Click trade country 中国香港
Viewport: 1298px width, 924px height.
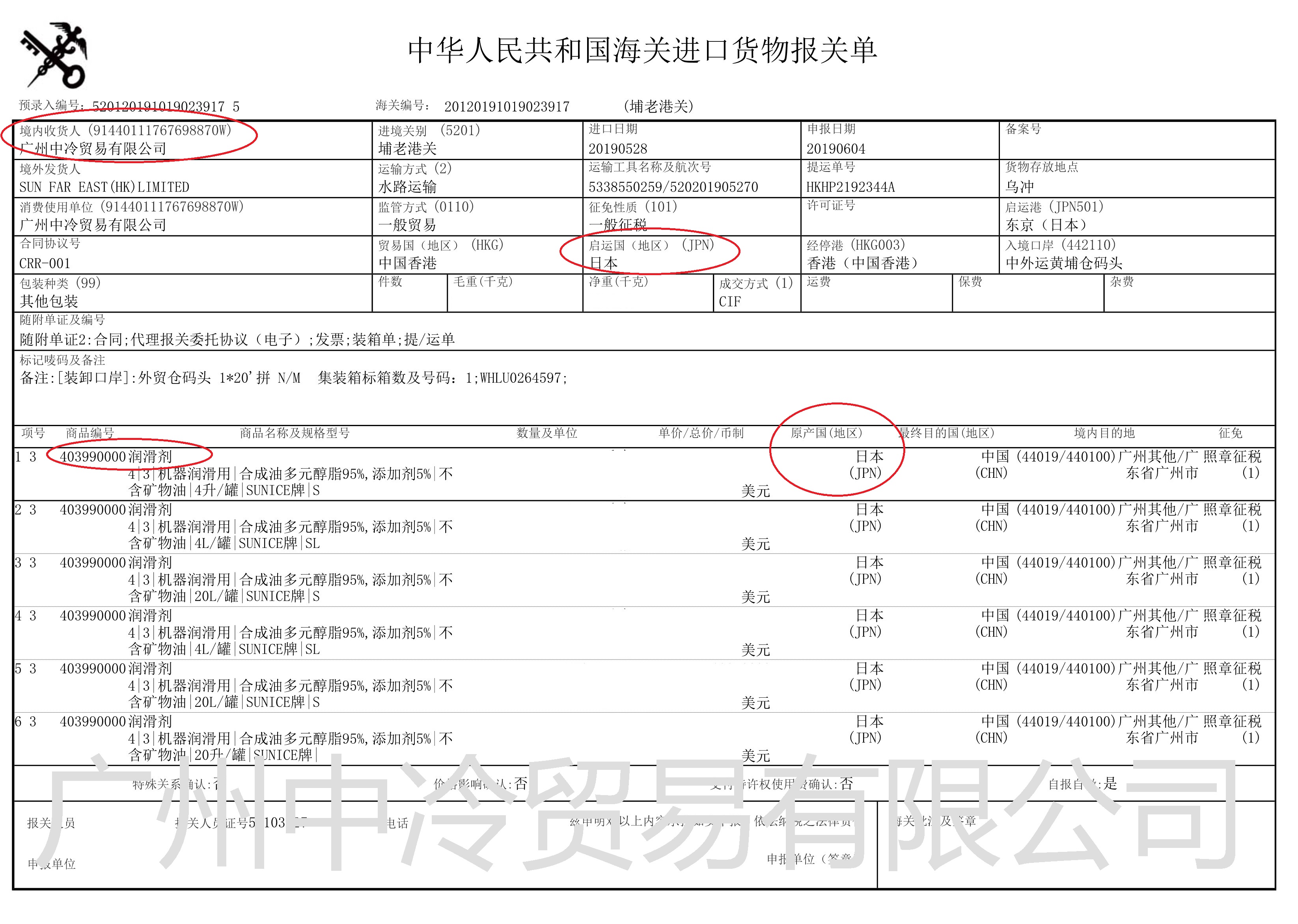(407, 263)
